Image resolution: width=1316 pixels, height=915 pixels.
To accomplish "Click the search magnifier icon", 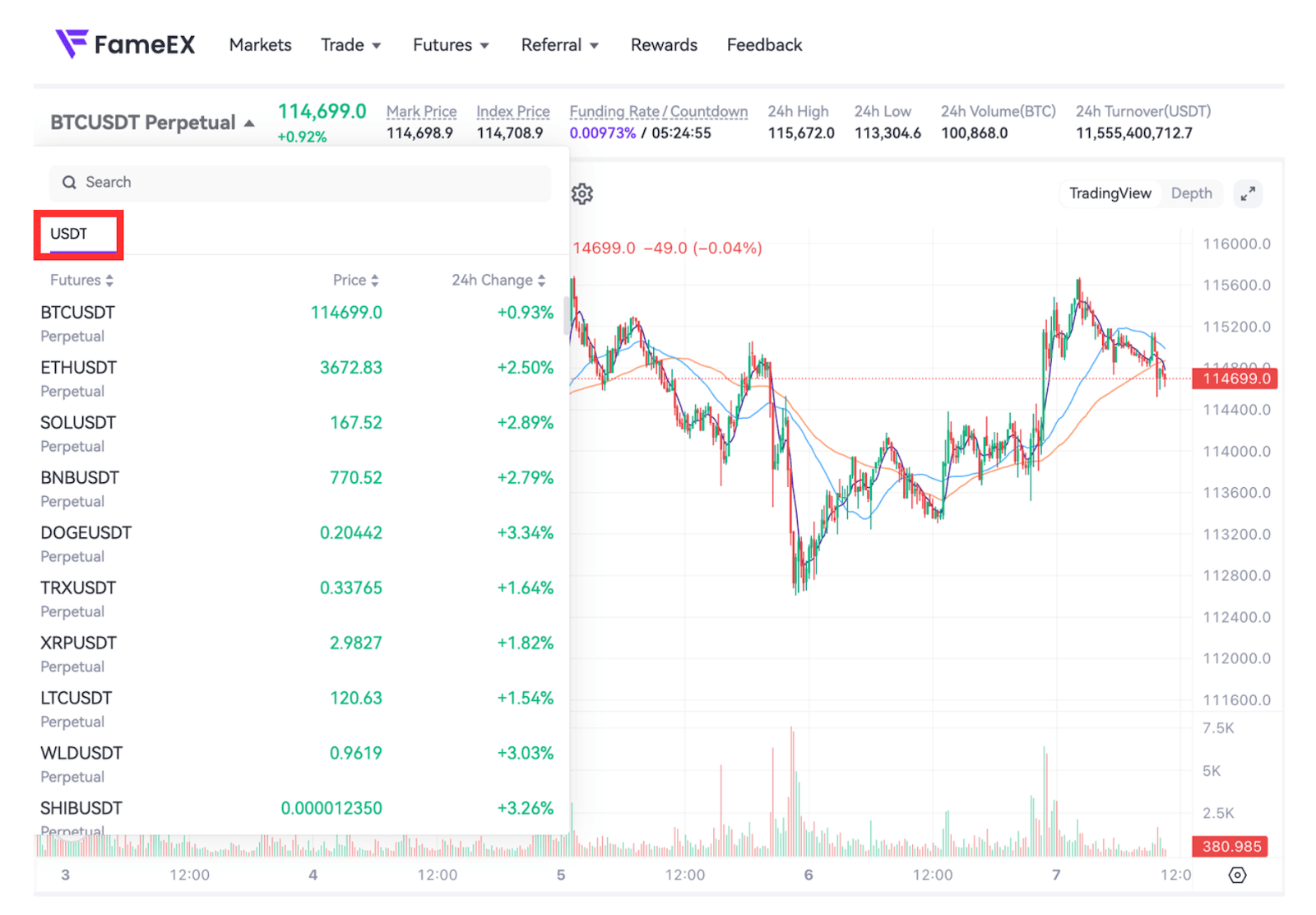I will click(x=70, y=183).
